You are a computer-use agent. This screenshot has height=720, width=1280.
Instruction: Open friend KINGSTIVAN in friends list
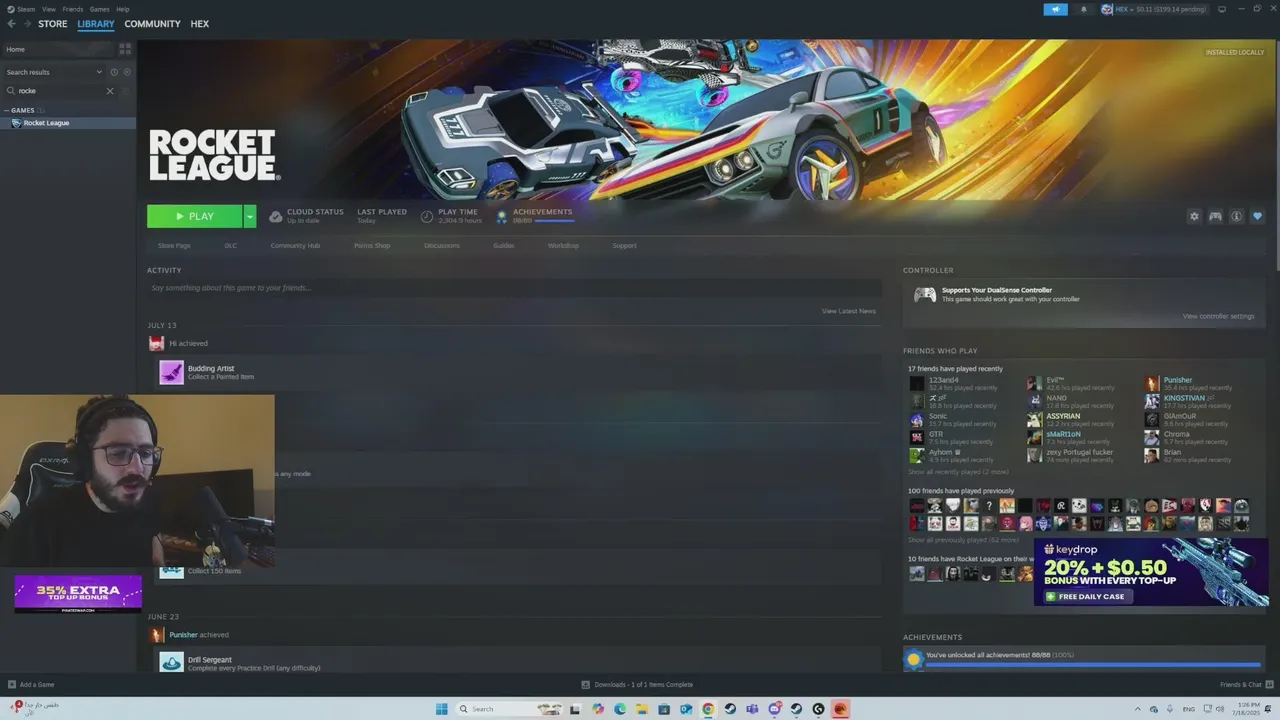pyautogui.click(x=1184, y=398)
